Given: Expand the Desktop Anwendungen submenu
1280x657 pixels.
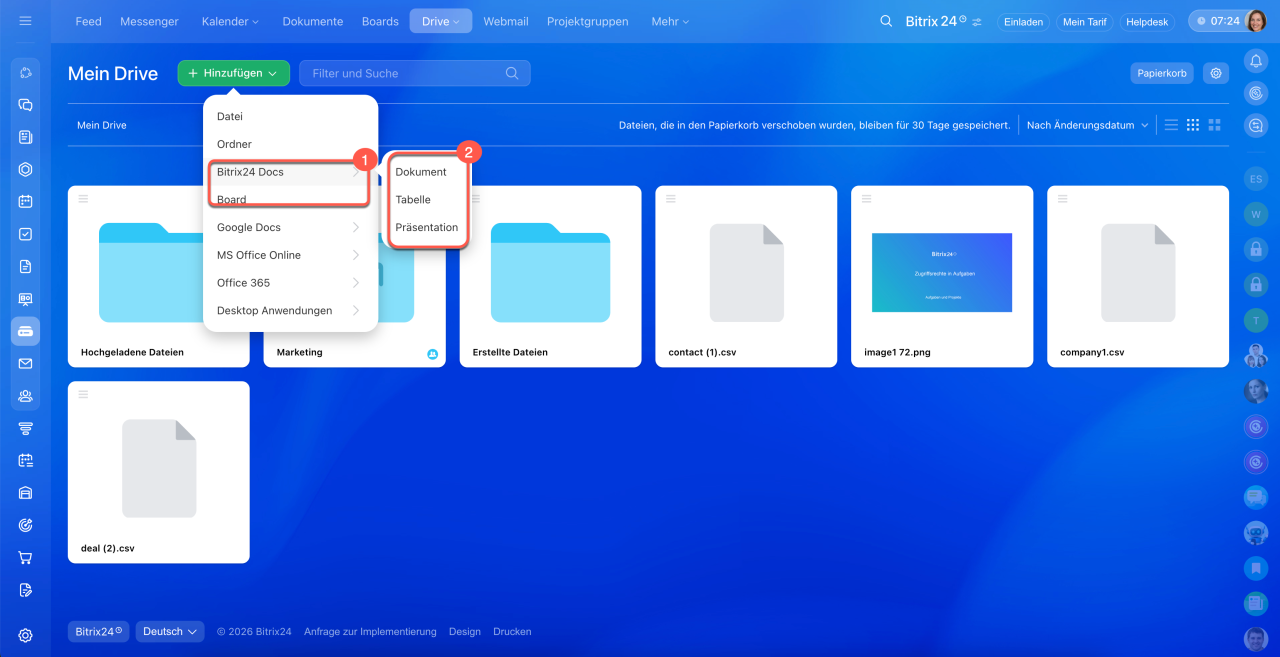Looking at the screenshot, I should click(290, 311).
